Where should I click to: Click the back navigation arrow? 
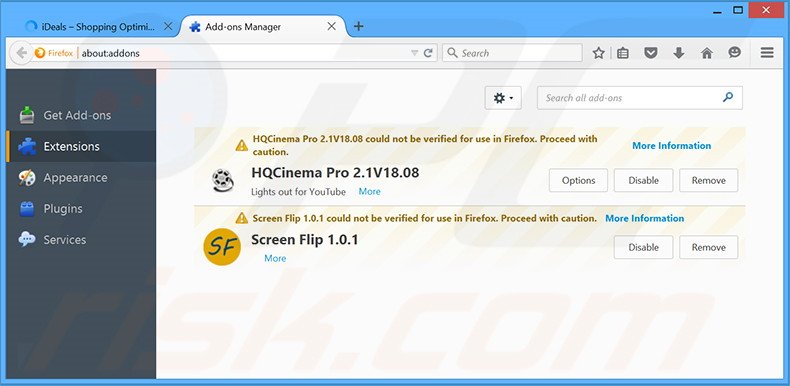[x=21, y=53]
